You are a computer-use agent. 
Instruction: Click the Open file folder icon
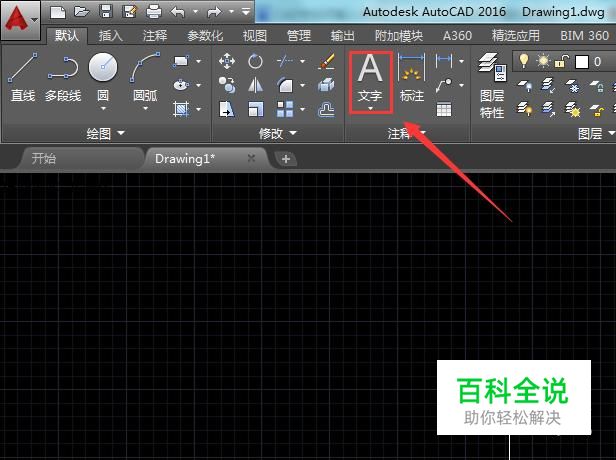pyautogui.click(x=81, y=12)
